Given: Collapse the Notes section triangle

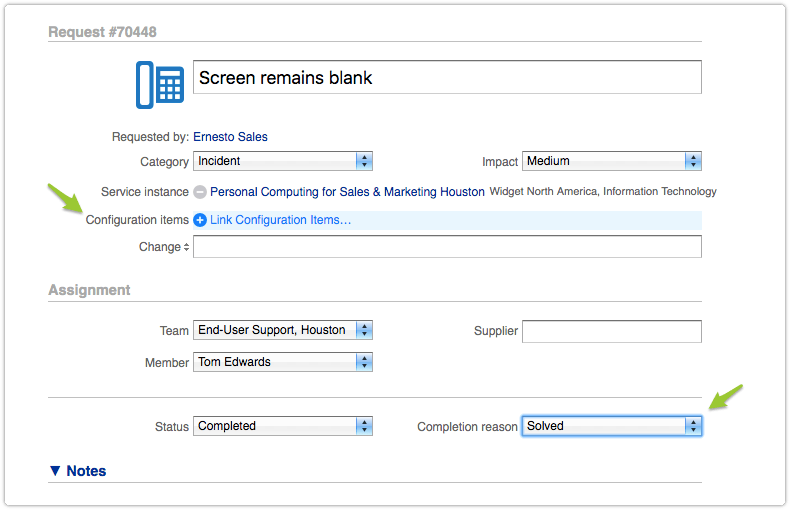Looking at the screenshot, I should pos(55,471).
